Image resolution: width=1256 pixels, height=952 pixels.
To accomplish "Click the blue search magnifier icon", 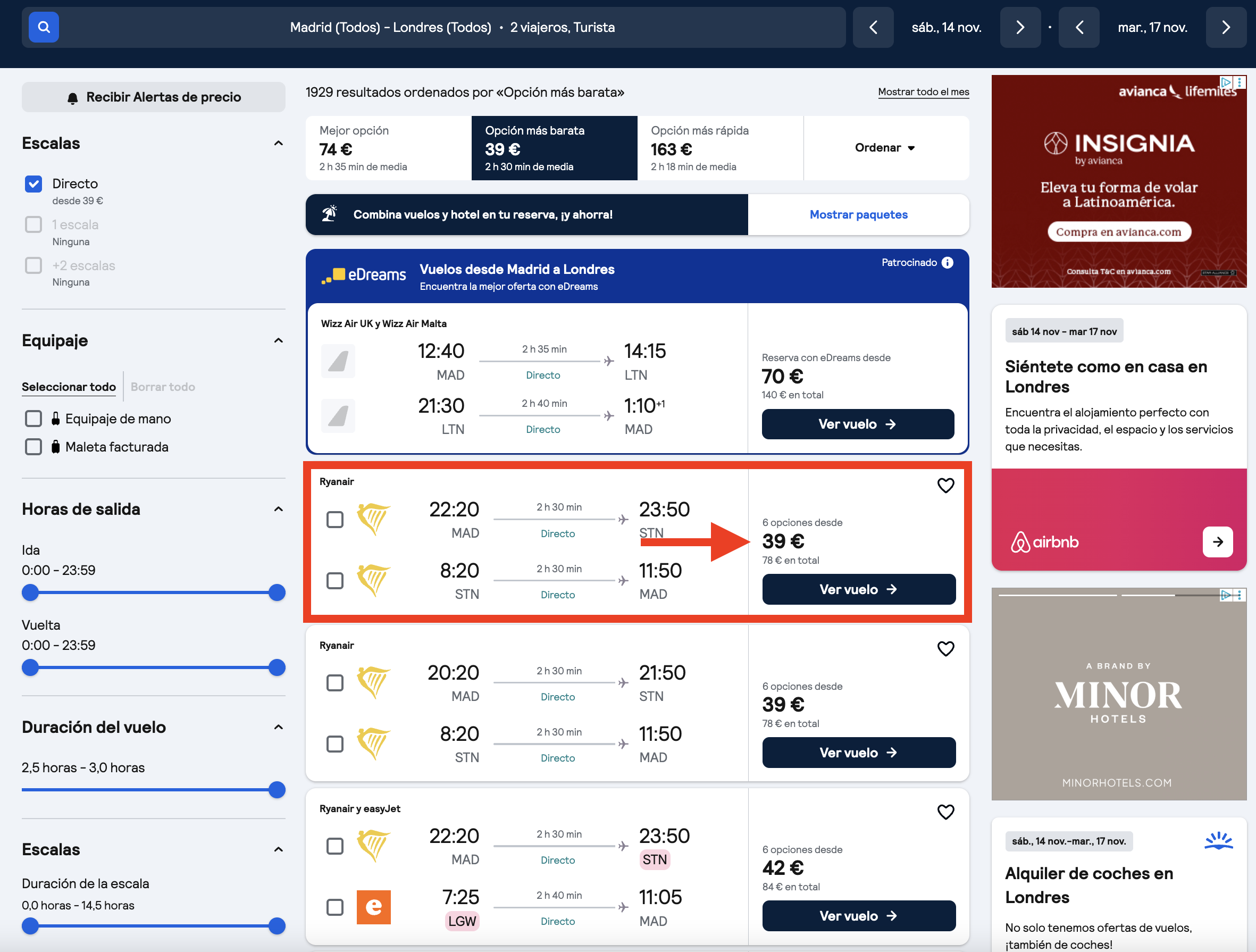I will [44, 27].
